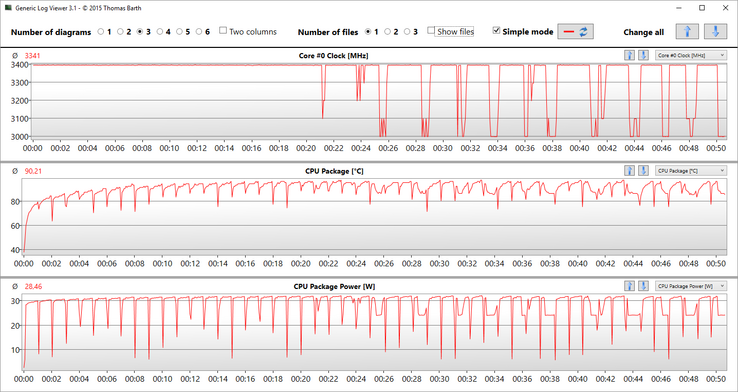Click the Number of files label
This screenshot has height=392, width=738.
tap(328, 32)
